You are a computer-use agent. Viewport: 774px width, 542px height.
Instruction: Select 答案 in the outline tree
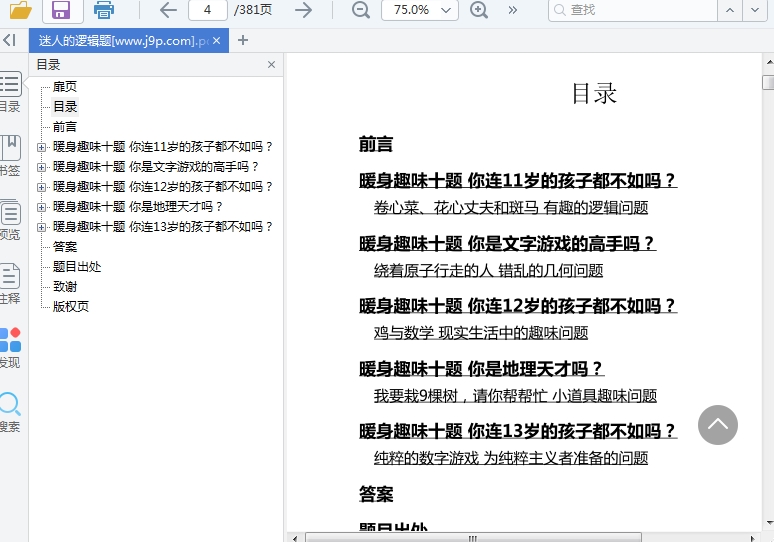65,247
